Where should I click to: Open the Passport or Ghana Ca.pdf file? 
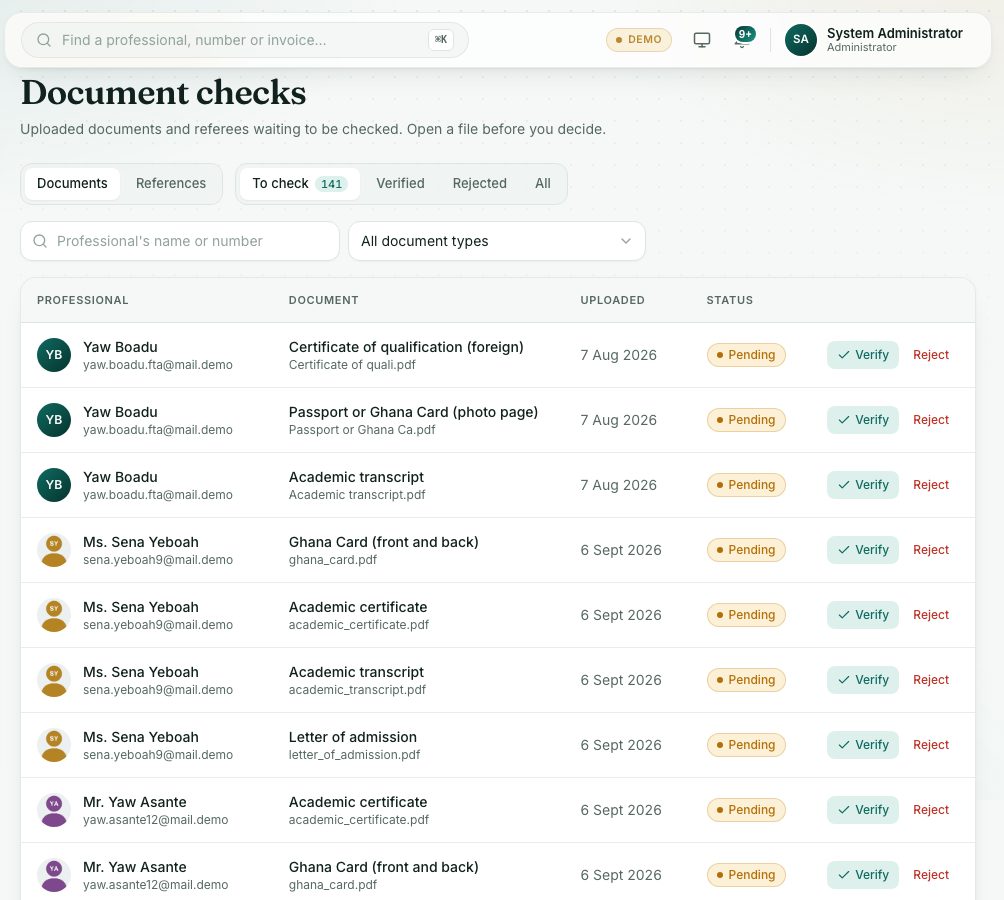[362, 430]
